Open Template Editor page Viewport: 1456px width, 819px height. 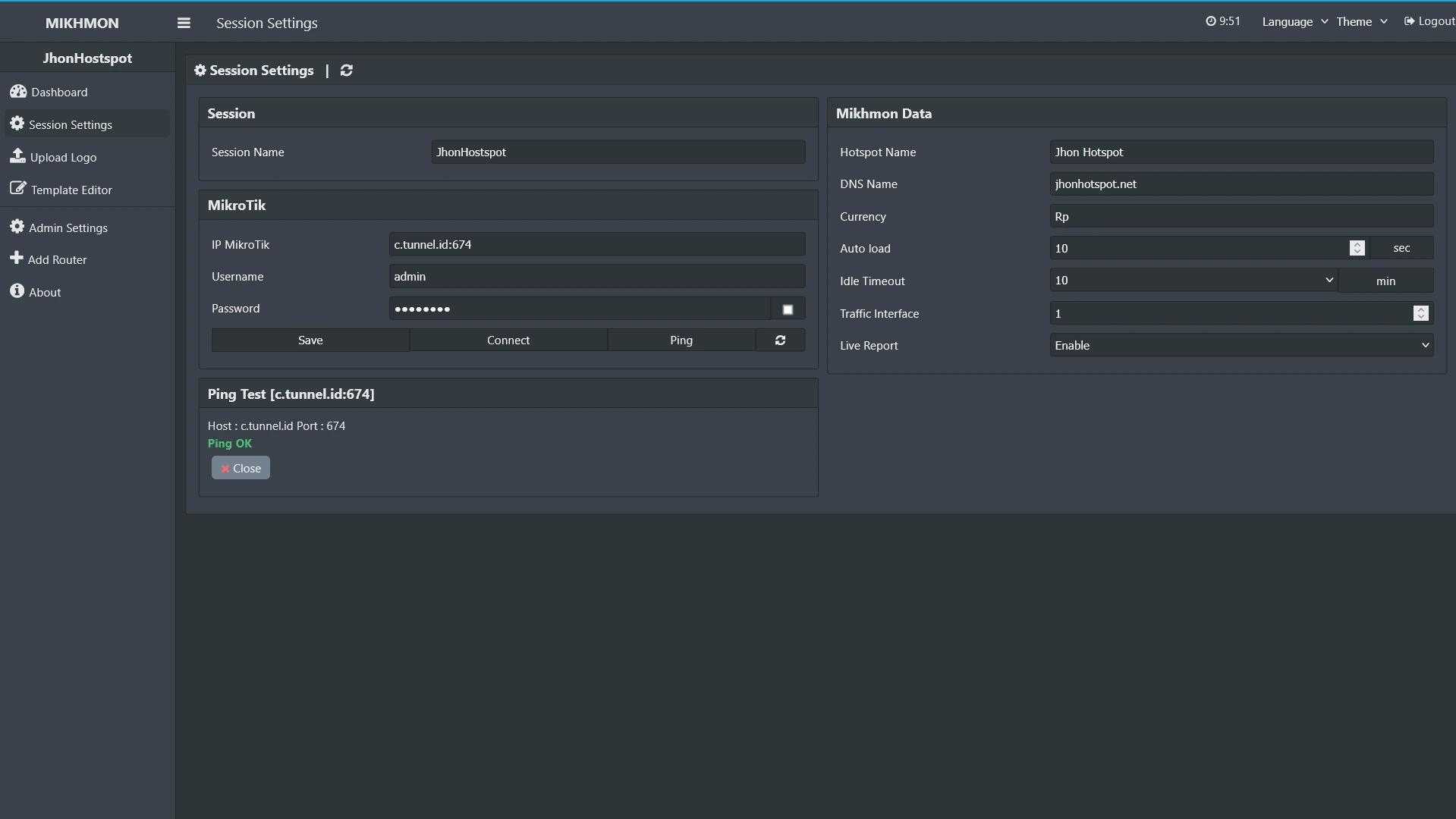pos(87,190)
